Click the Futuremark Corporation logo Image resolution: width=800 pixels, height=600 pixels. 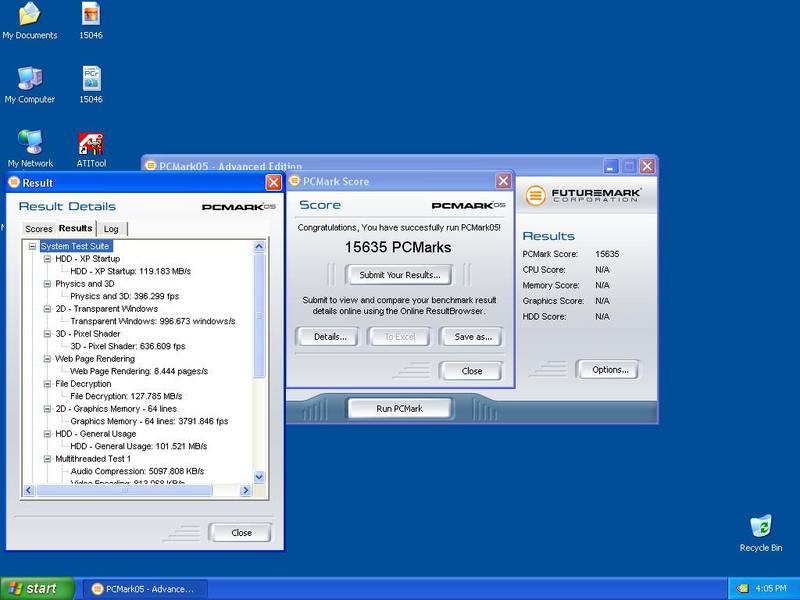[583, 195]
